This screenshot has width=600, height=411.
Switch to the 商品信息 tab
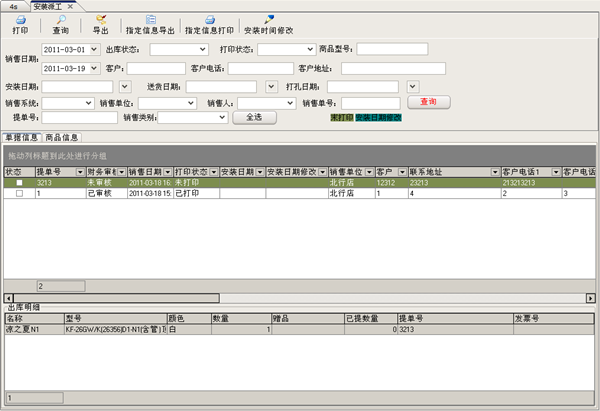[x=62, y=136]
